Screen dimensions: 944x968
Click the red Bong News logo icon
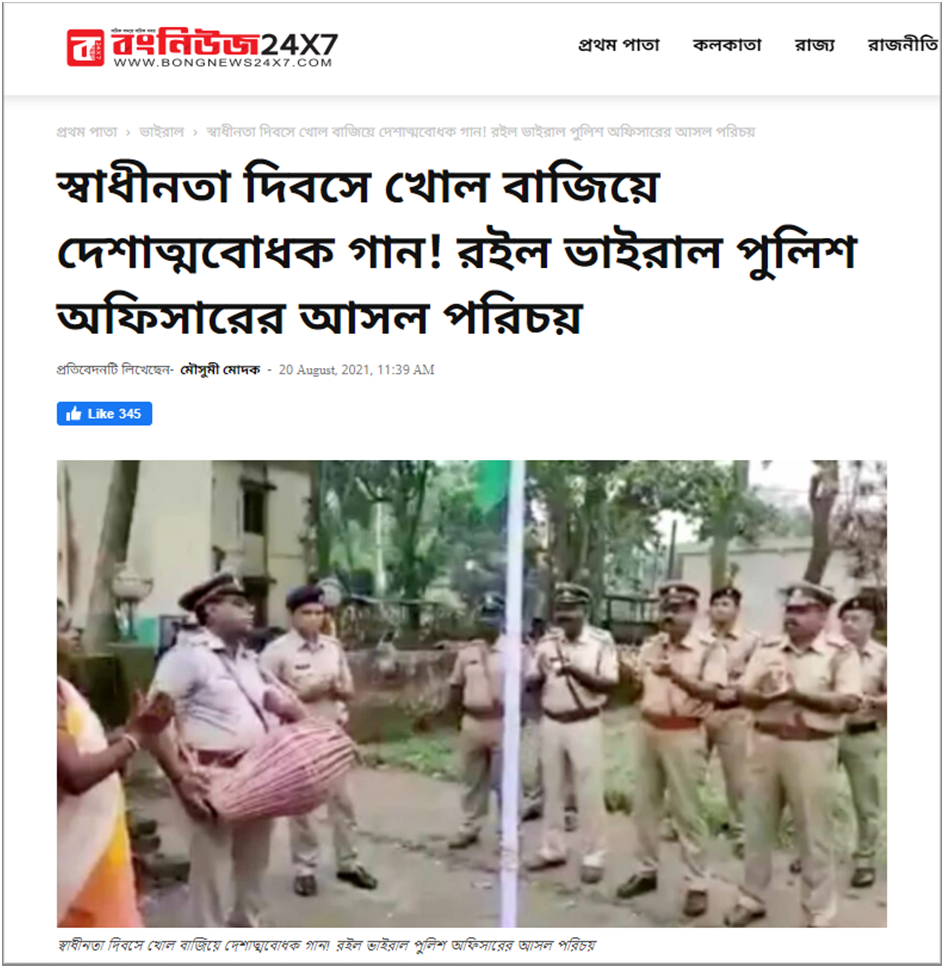(85, 48)
